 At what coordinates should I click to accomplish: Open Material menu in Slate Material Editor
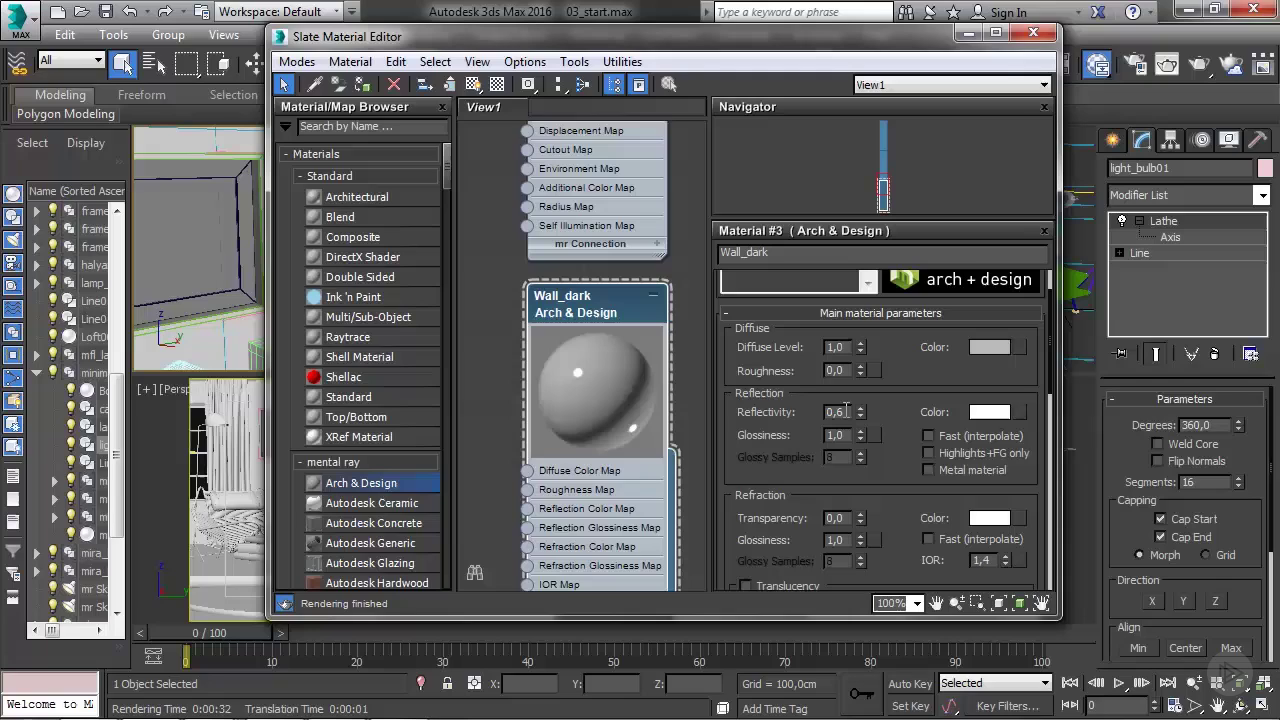pos(350,62)
